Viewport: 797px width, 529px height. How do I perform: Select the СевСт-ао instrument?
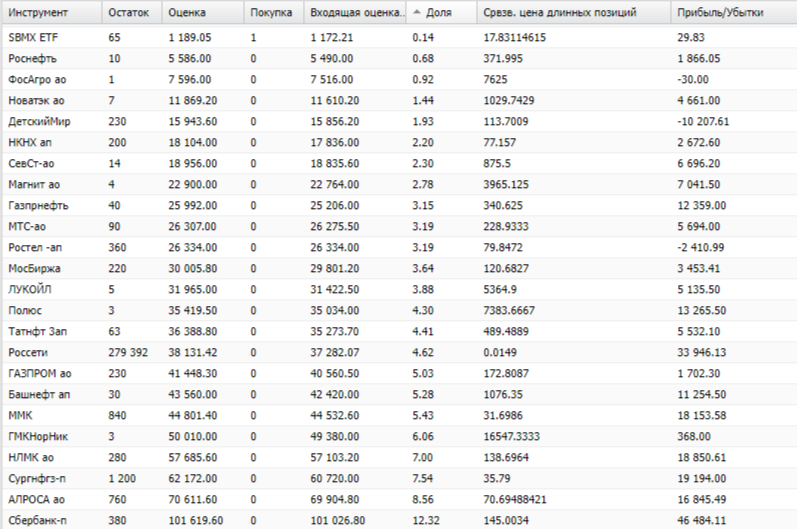point(31,164)
